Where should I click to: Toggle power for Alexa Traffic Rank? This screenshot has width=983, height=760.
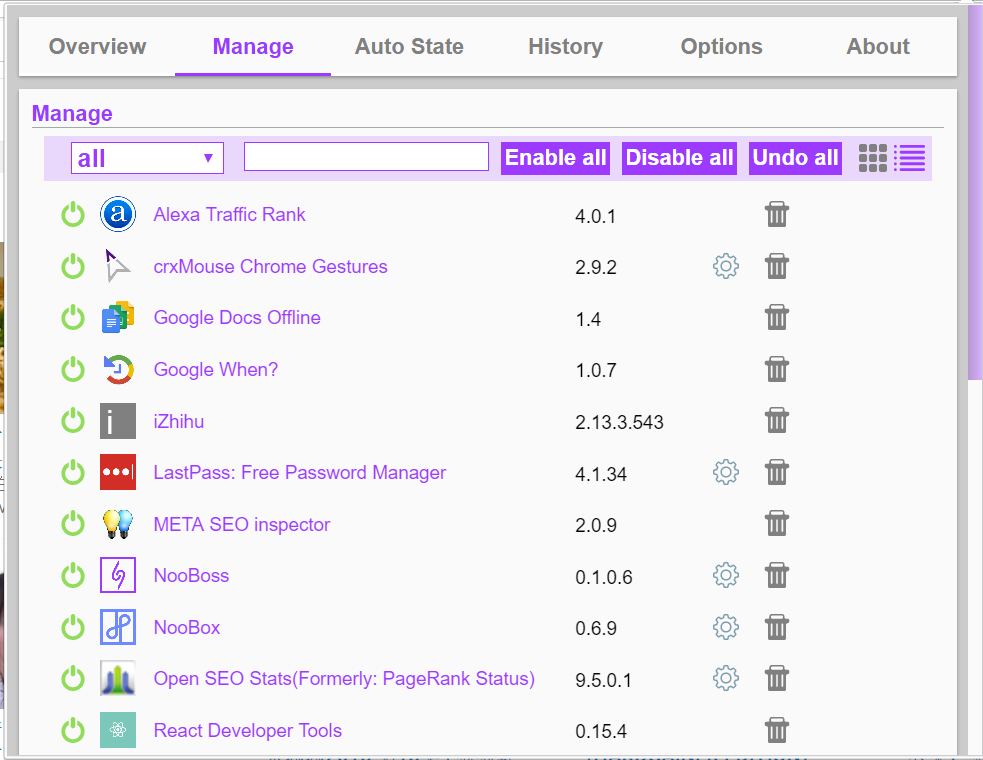pos(73,214)
